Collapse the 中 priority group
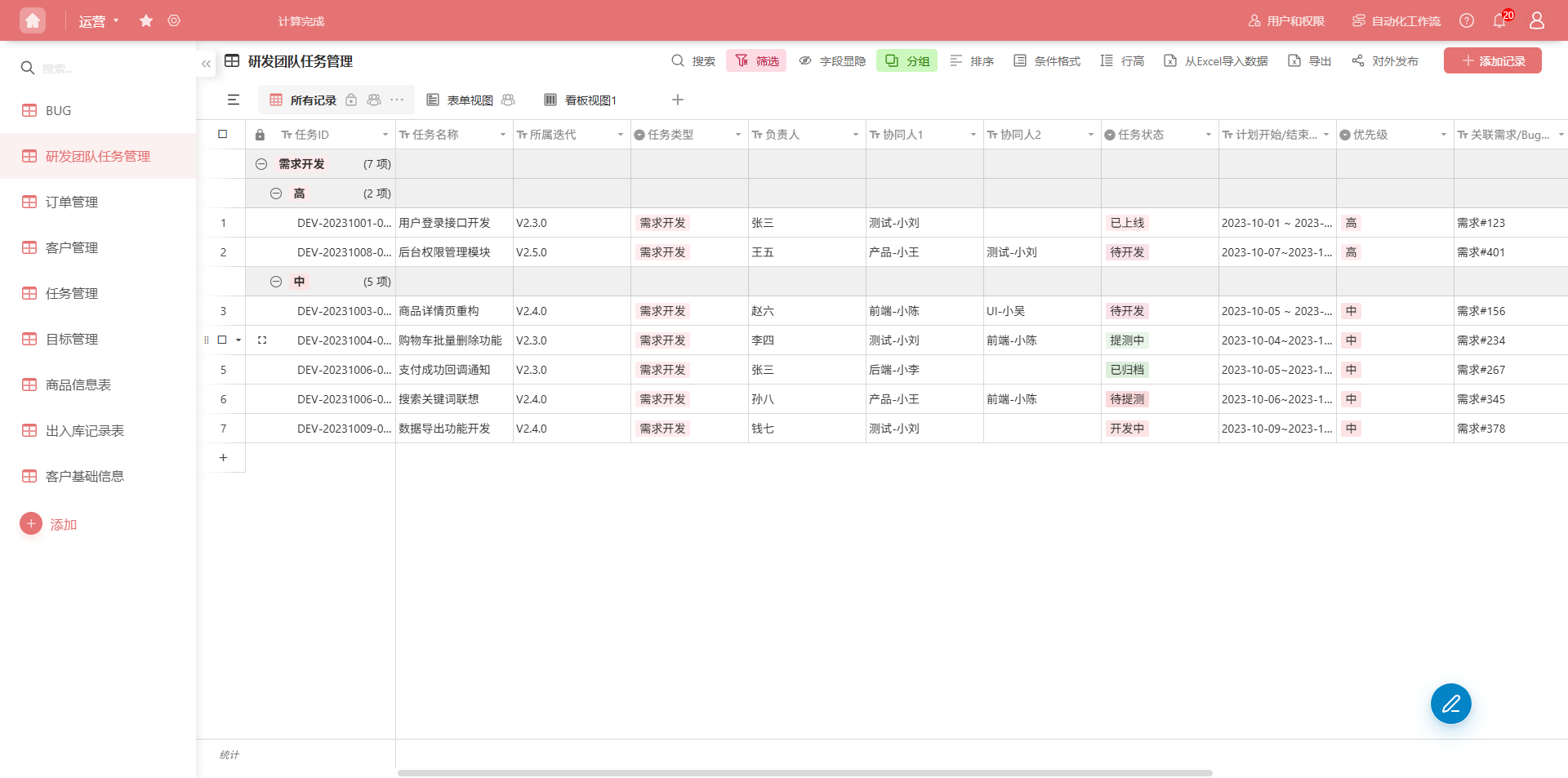Viewport: 1568px width, 778px height. click(x=276, y=282)
